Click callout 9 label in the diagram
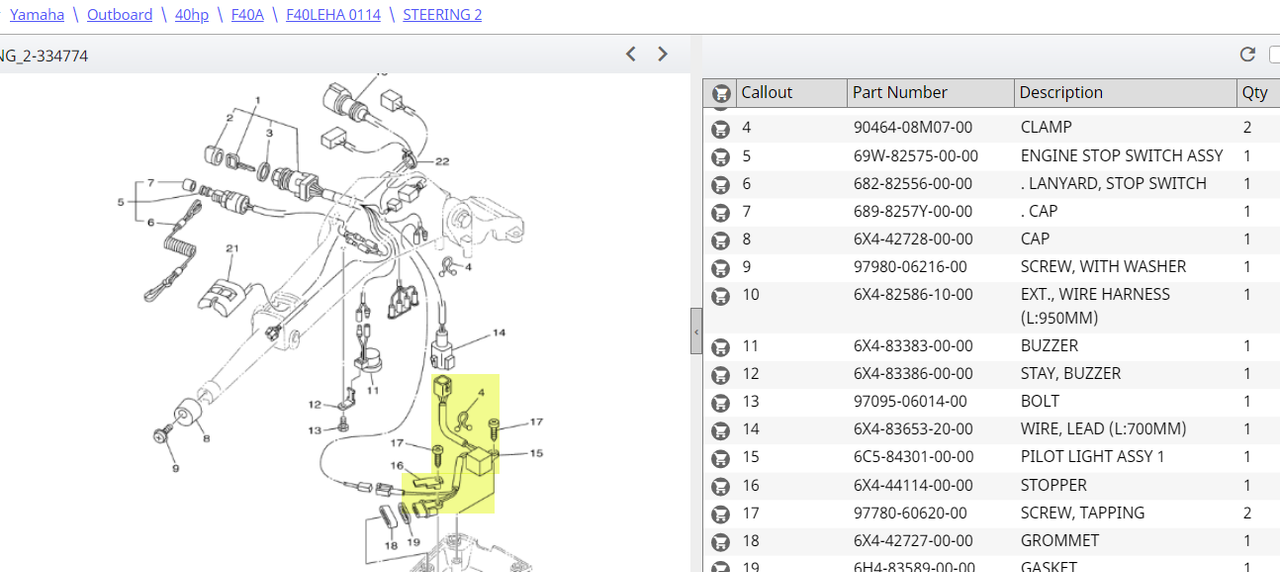The width and height of the screenshot is (1280, 572). (175, 469)
